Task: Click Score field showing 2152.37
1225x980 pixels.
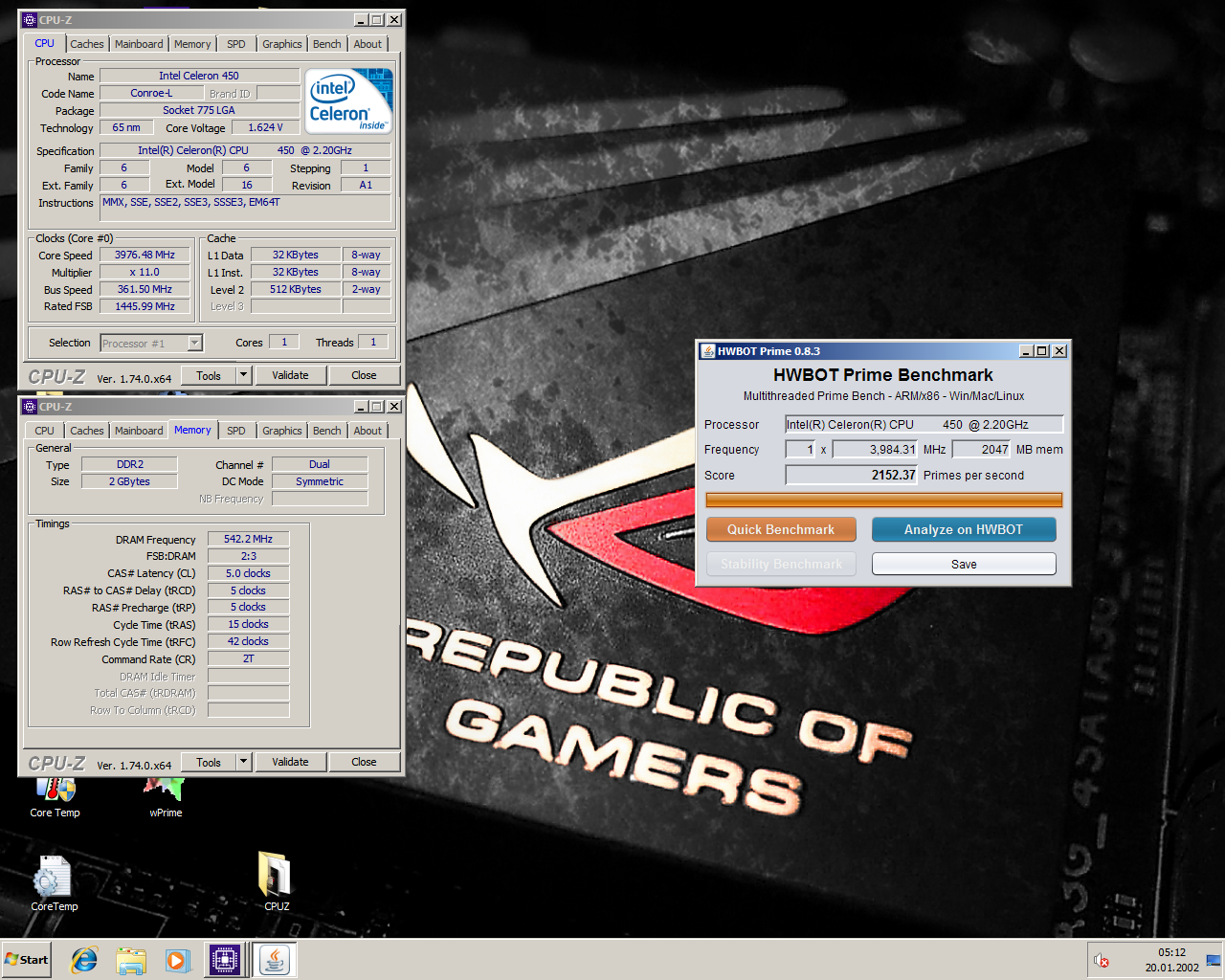Action: [852, 475]
